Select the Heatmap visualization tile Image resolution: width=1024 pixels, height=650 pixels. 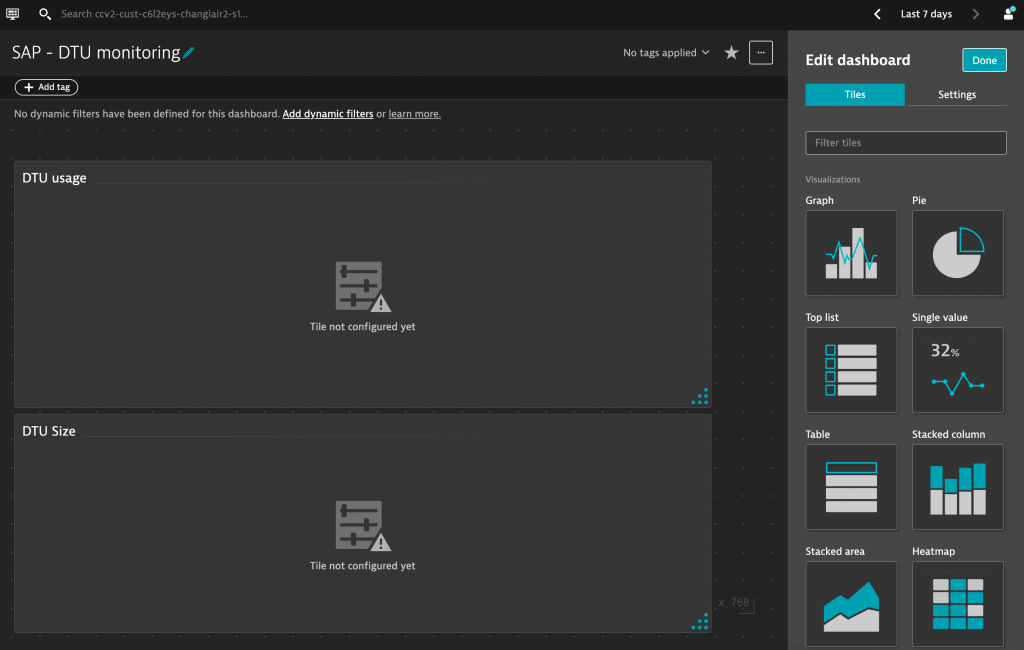pos(957,604)
